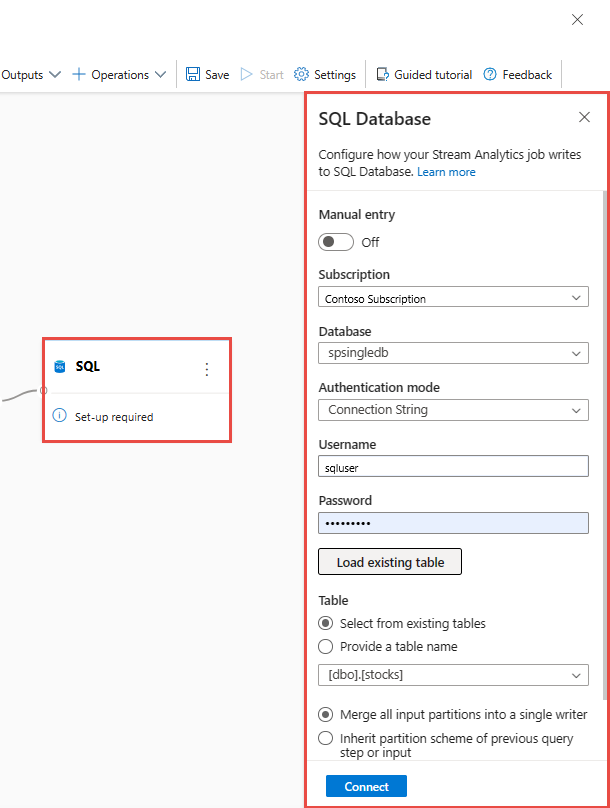Open the Subscription dropdown
This screenshot has width=610, height=808.
[x=453, y=297]
